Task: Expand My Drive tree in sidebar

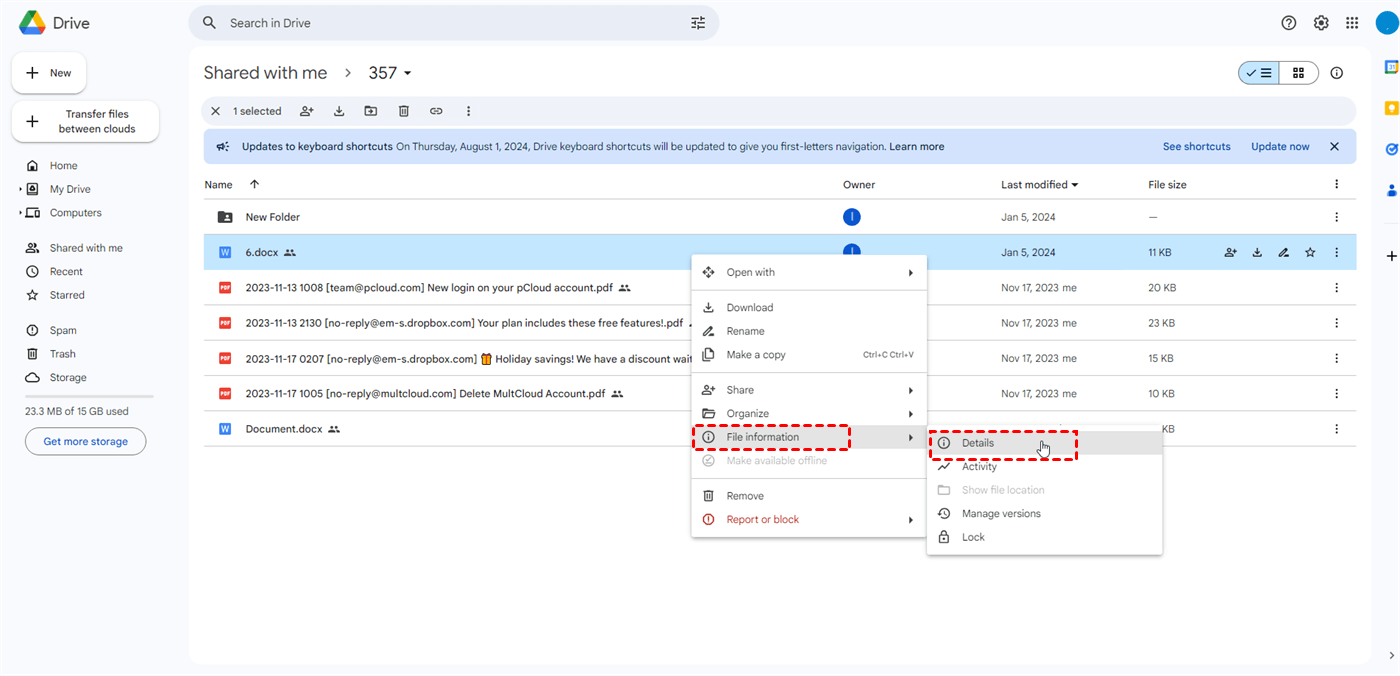Action: [20, 190]
